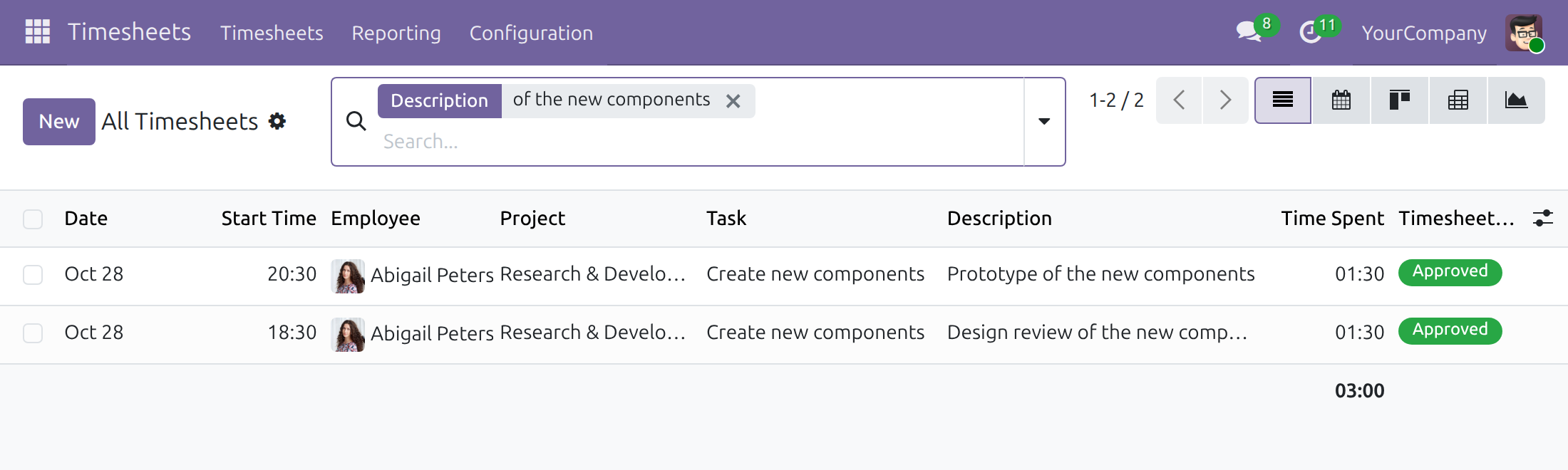The width and height of the screenshot is (1568, 470).
Task: Open the Timesheets menu
Action: click(x=272, y=33)
